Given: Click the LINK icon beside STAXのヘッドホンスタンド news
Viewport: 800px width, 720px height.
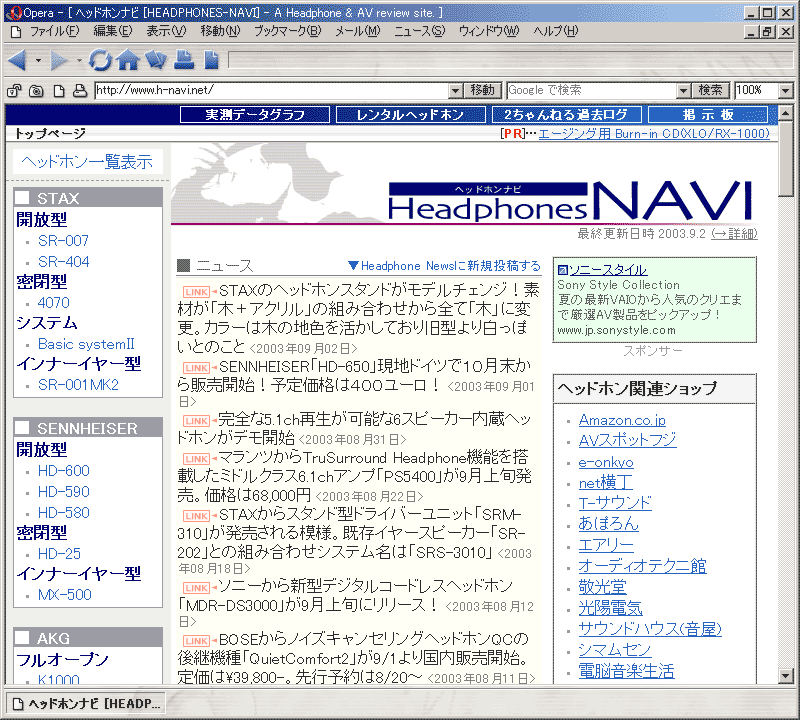Looking at the screenshot, I should 196,291.
